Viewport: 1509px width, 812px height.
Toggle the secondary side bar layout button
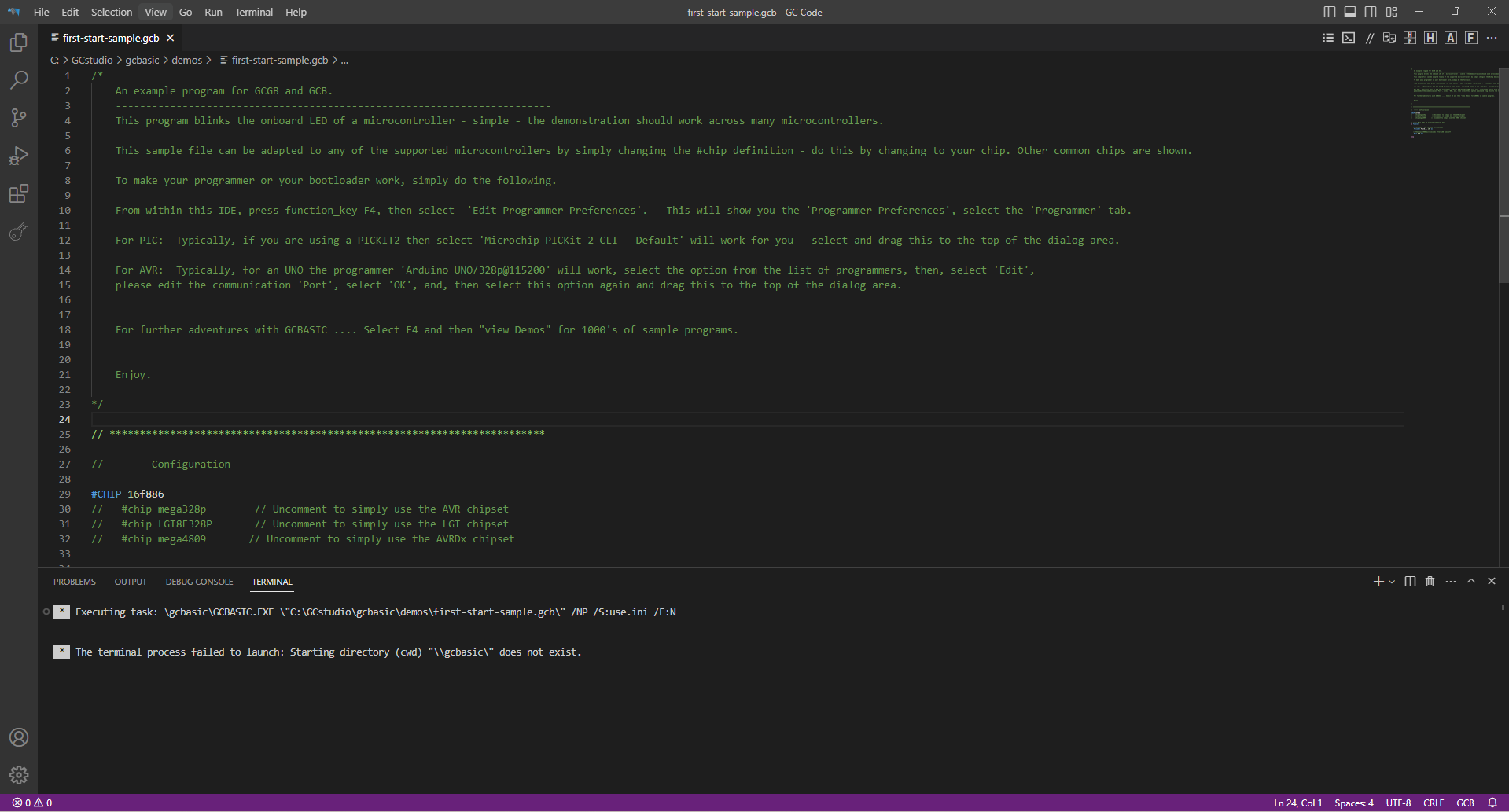(x=1371, y=12)
